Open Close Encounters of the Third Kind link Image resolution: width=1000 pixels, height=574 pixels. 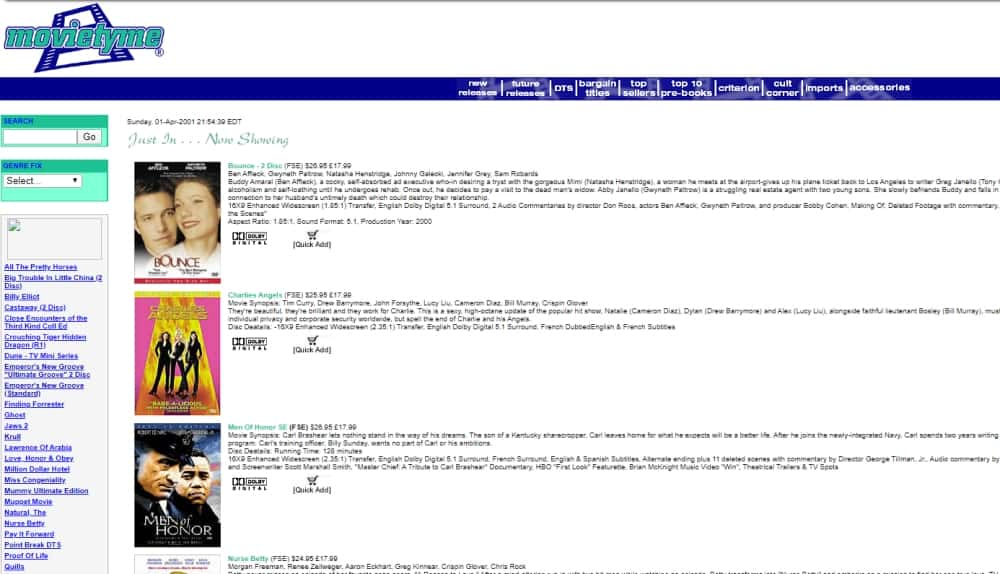[46, 322]
